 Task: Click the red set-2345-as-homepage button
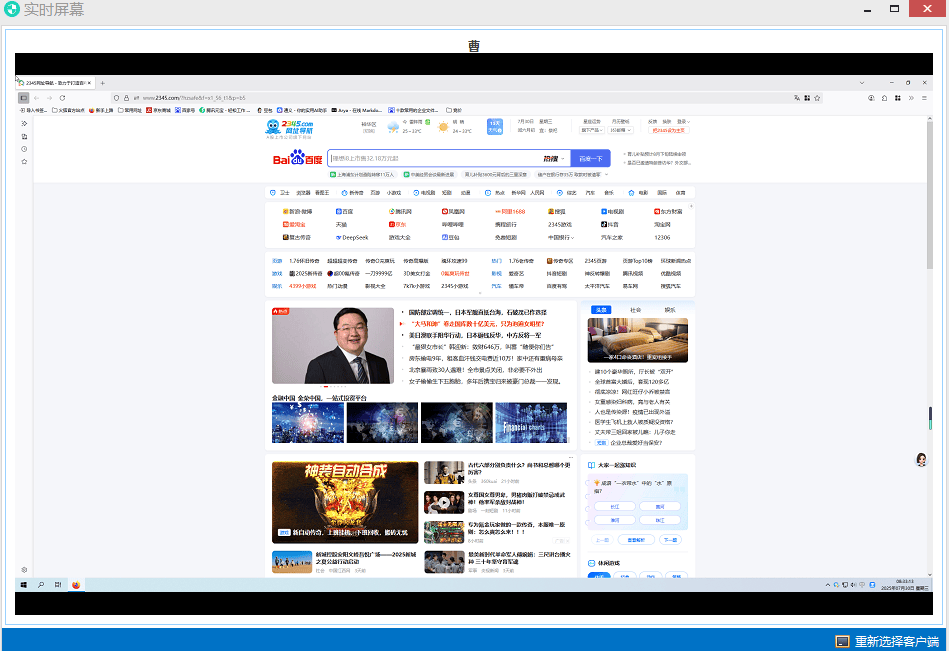[669, 130]
